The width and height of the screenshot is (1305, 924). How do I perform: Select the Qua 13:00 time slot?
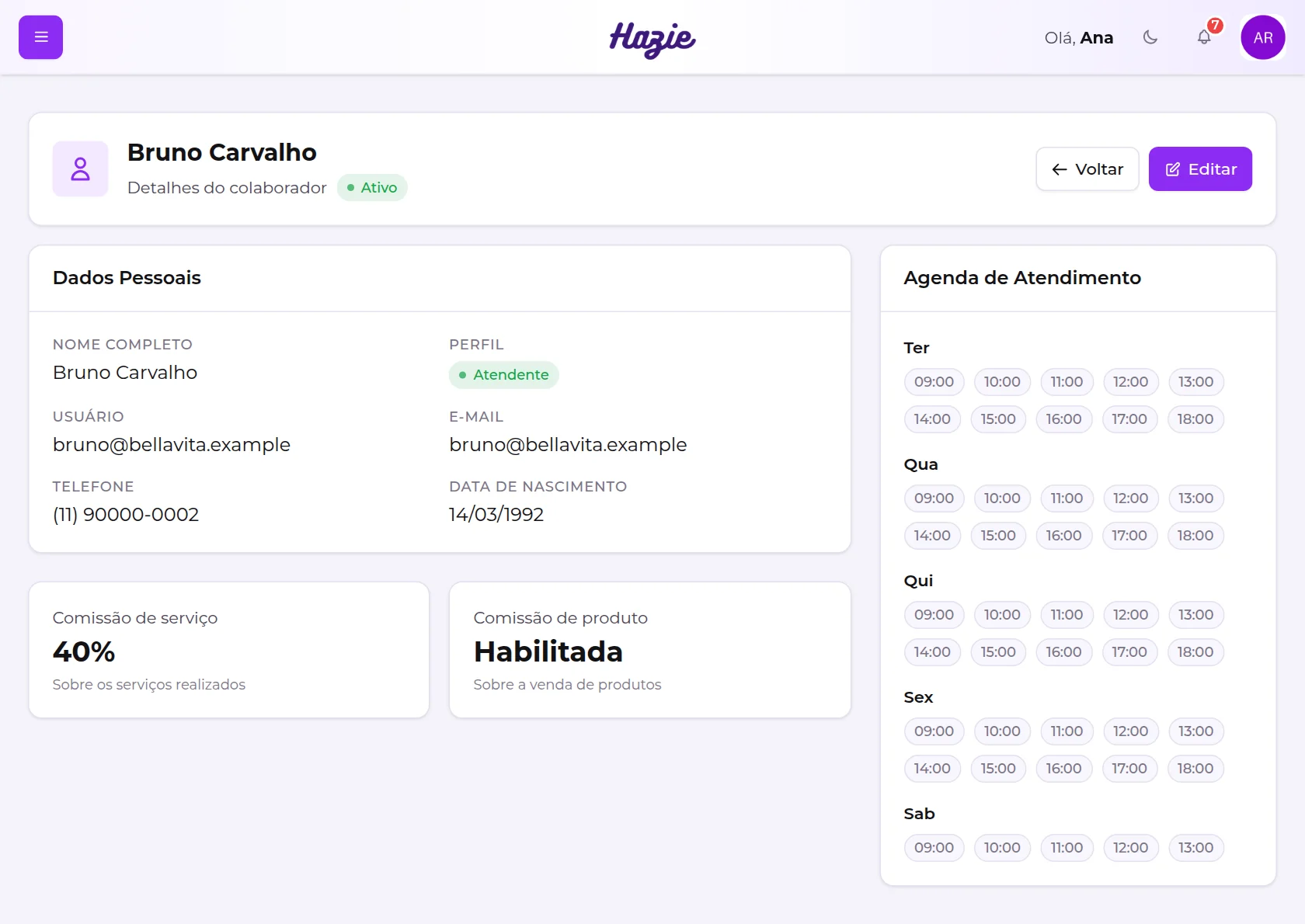click(1195, 498)
